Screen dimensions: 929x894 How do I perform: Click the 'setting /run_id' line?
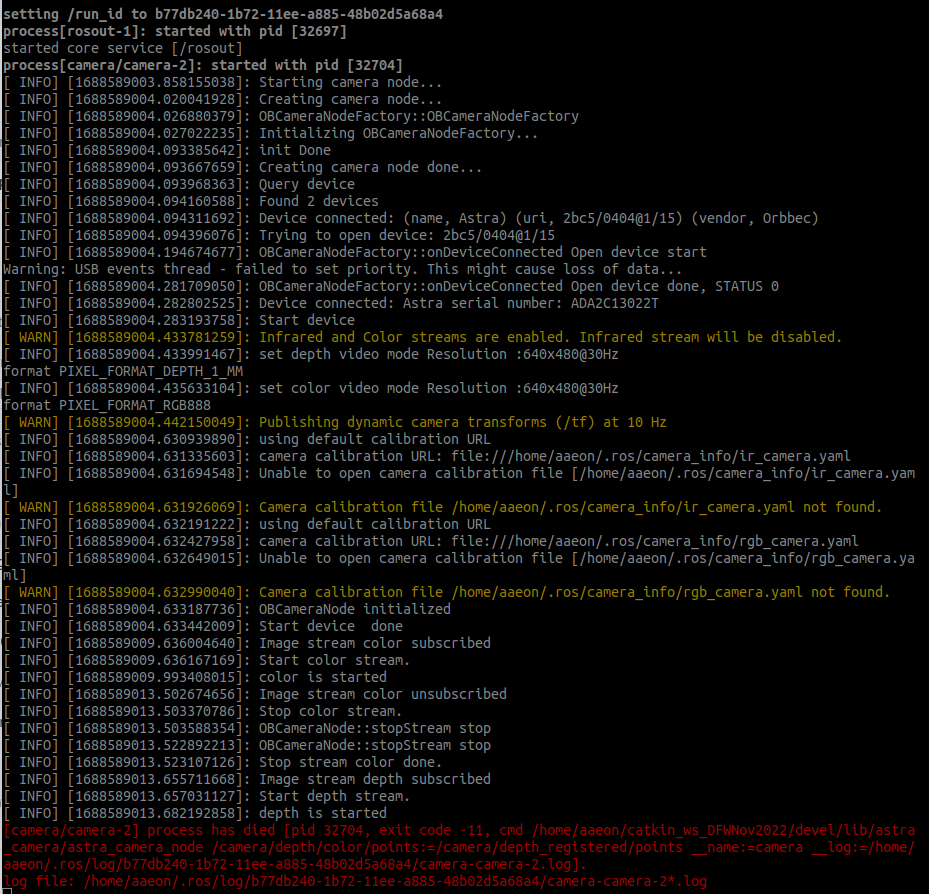[x=223, y=15]
